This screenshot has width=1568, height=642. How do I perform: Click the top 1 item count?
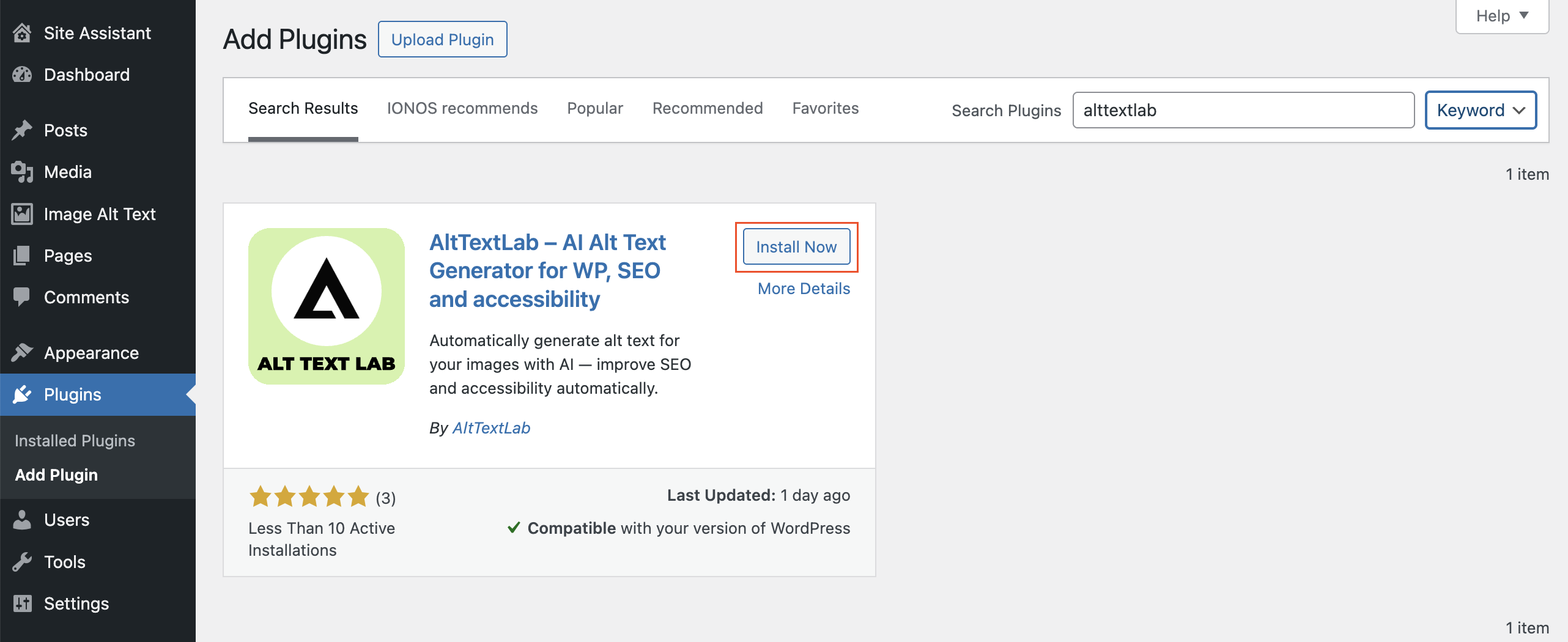point(1527,174)
